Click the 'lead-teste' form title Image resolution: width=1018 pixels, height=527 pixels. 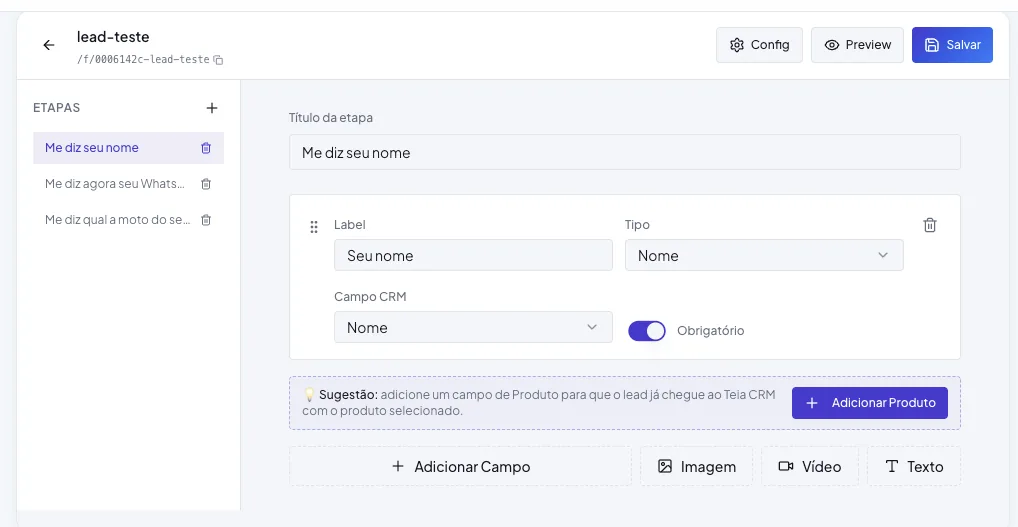point(113,36)
